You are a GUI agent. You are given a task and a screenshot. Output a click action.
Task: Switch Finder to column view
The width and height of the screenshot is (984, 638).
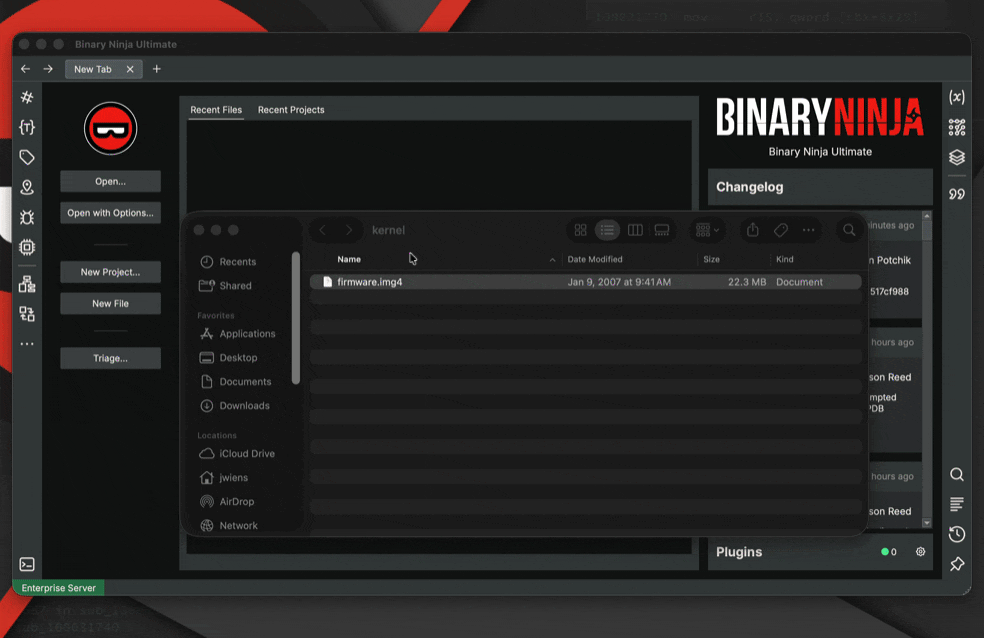click(635, 230)
